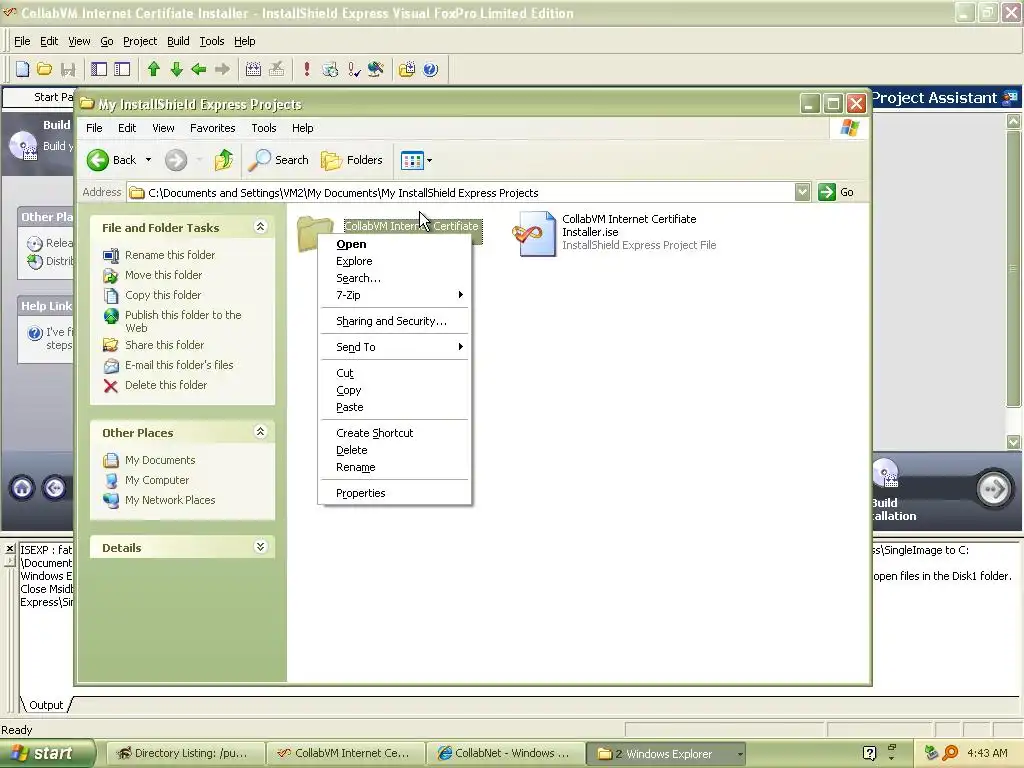The width and height of the screenshot is (1024, 768).
Task: Open the Build menu in InstallShield
Action: pos(178,41)
